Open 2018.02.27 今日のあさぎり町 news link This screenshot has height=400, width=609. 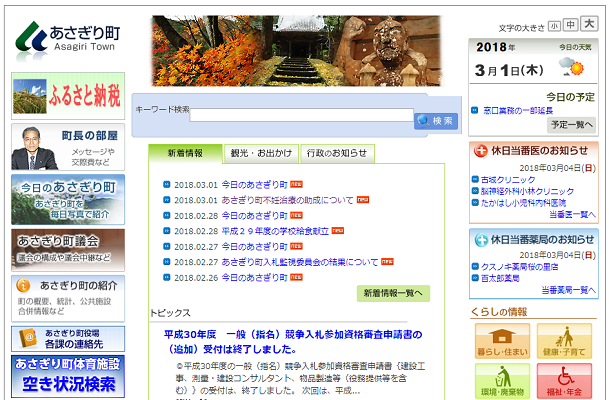click(x=254, y=247)
